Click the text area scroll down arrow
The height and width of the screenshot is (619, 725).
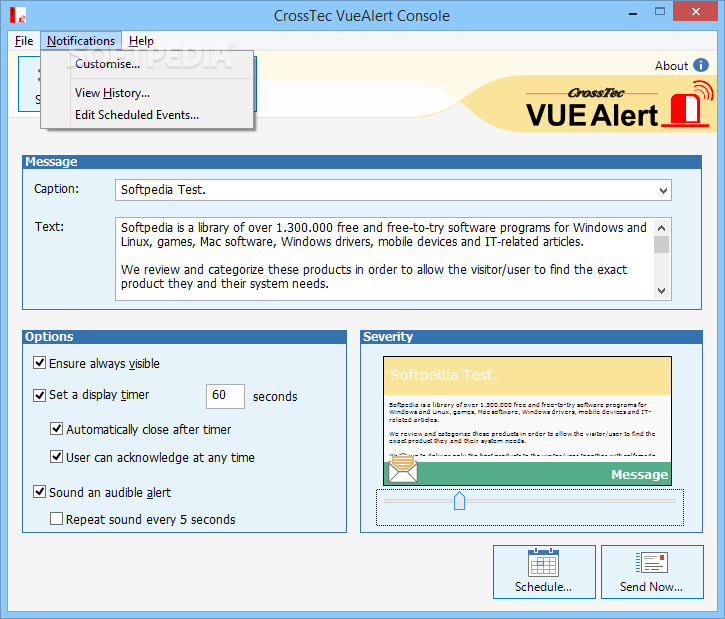coord(662,291)
